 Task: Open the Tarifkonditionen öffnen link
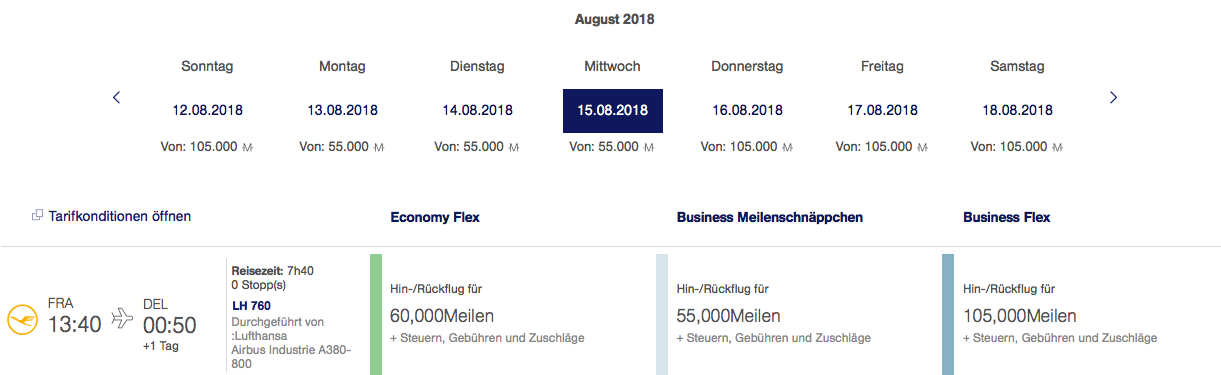119,215
